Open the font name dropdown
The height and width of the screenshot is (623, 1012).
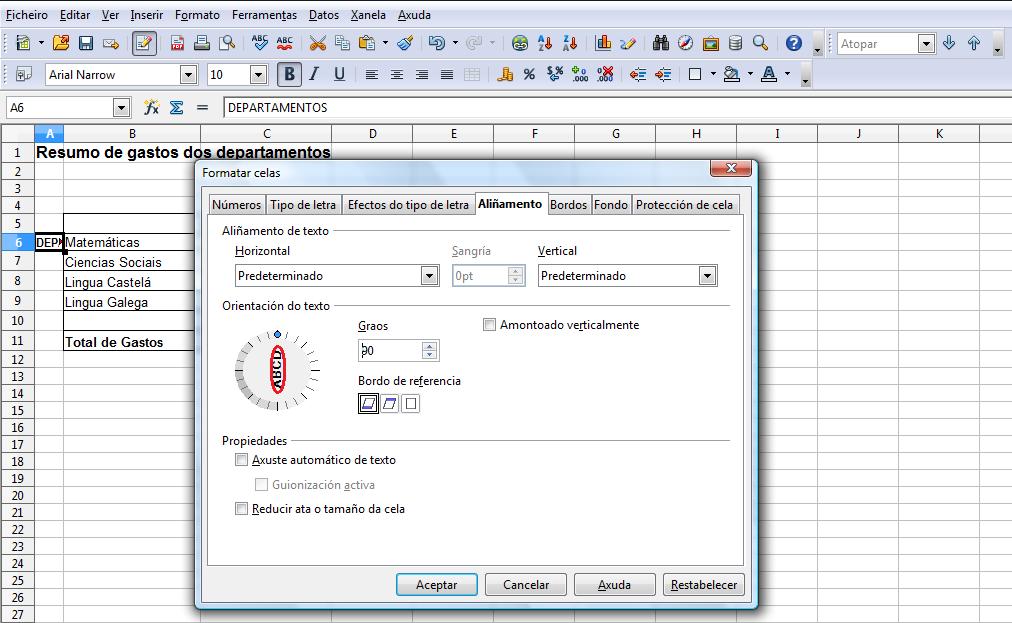click(x=188, y=75)
